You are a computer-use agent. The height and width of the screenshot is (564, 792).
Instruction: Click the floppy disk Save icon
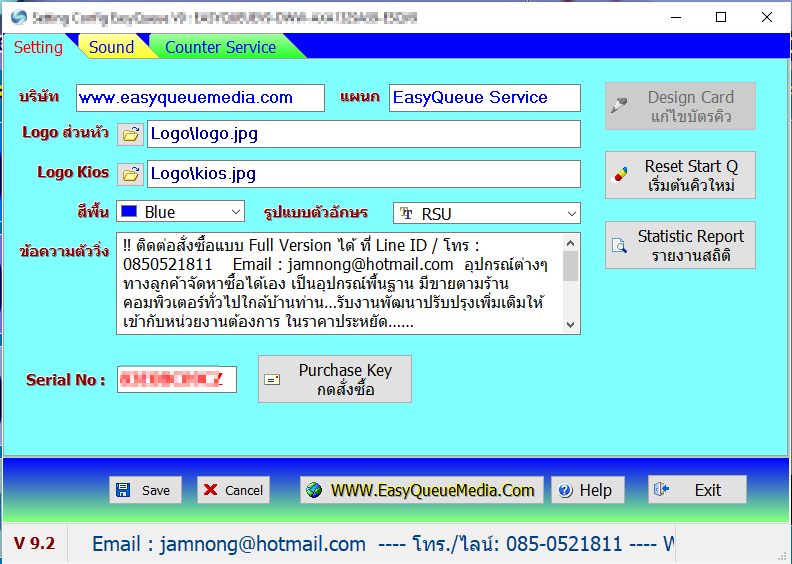click(x=123, y=490)
